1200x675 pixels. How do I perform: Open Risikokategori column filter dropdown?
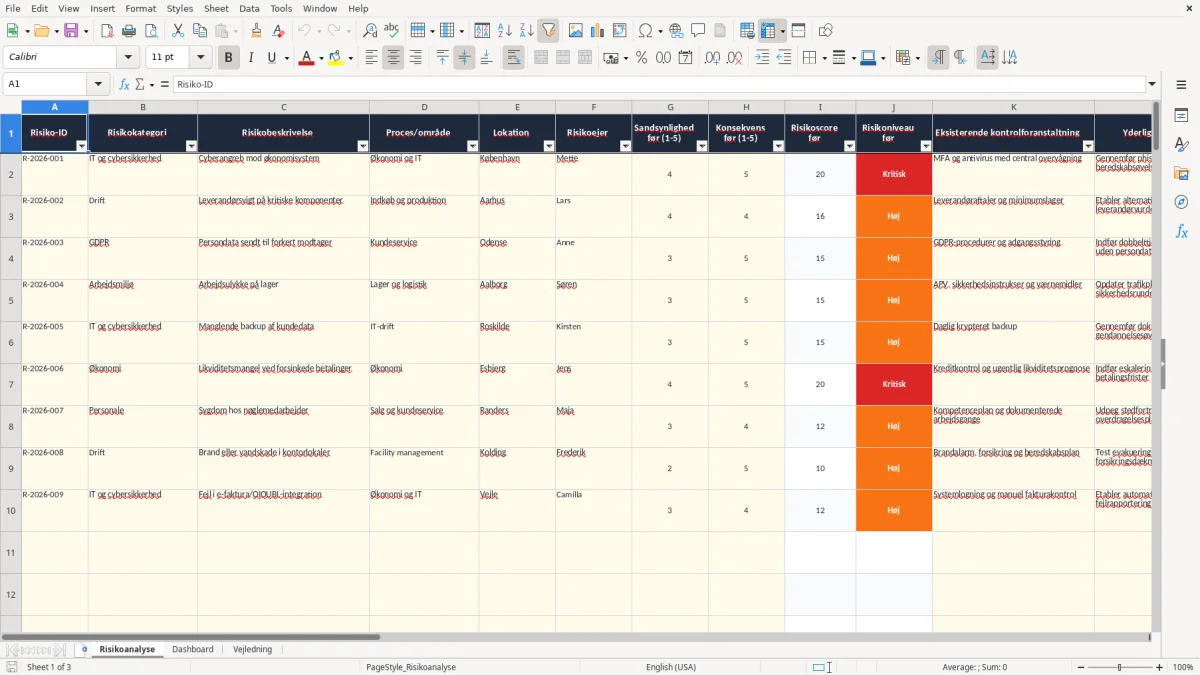(191, 146)
